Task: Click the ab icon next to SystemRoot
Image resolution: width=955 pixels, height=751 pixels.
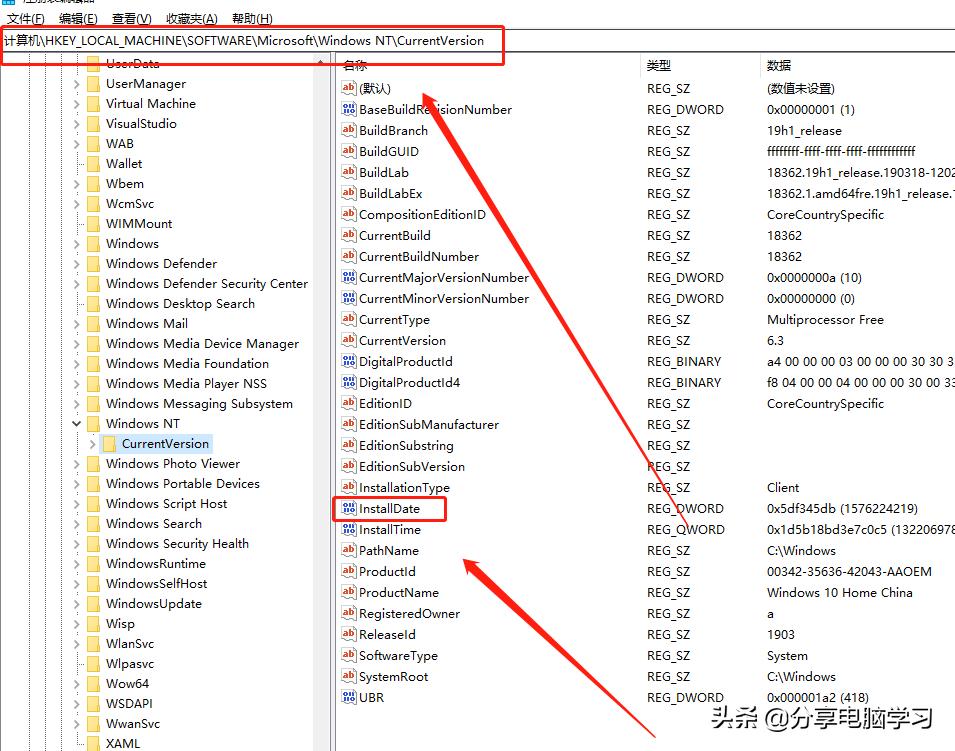Action: (349, 676)
